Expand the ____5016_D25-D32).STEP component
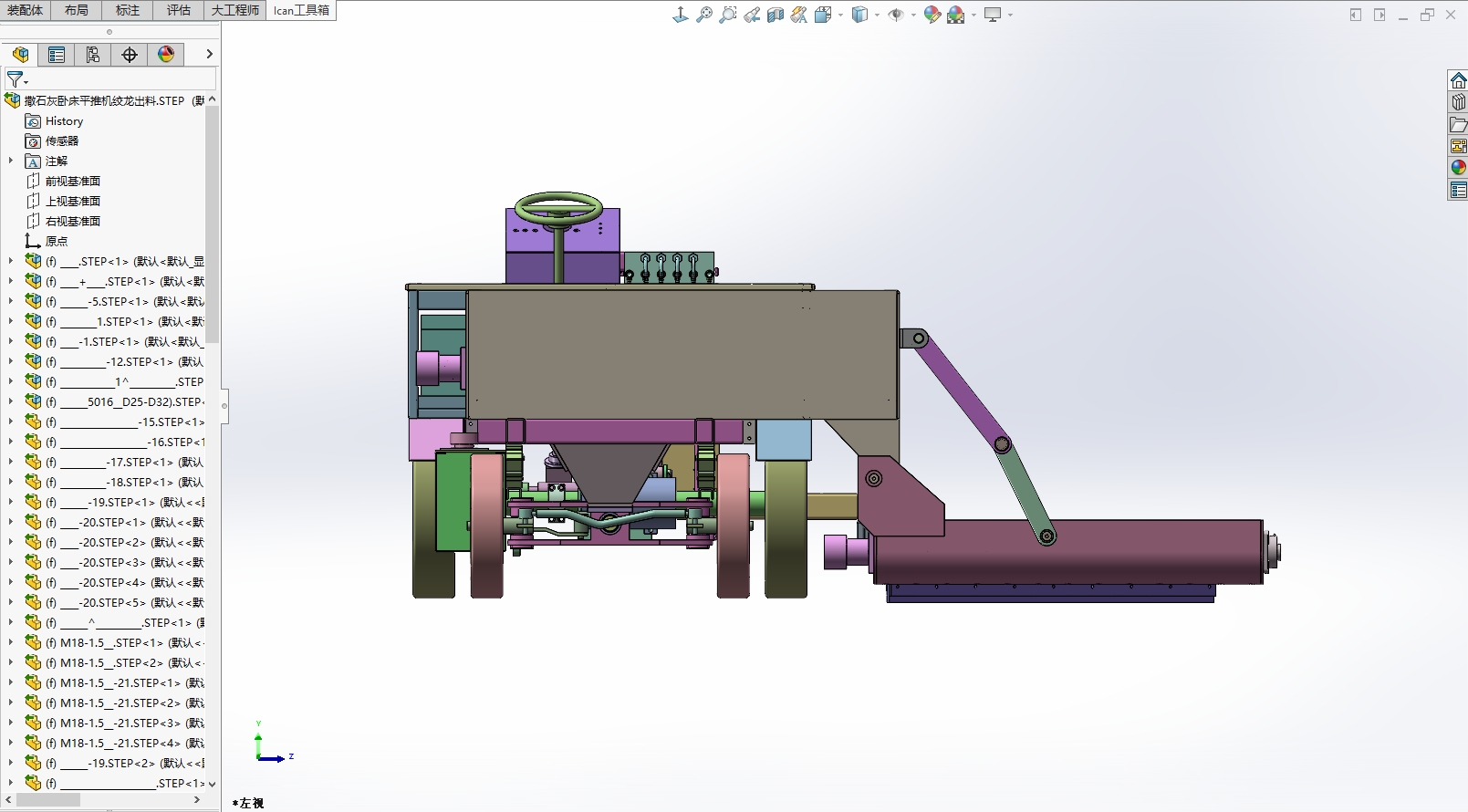The height and width of the screenshot is (812, 1468). 11,401
